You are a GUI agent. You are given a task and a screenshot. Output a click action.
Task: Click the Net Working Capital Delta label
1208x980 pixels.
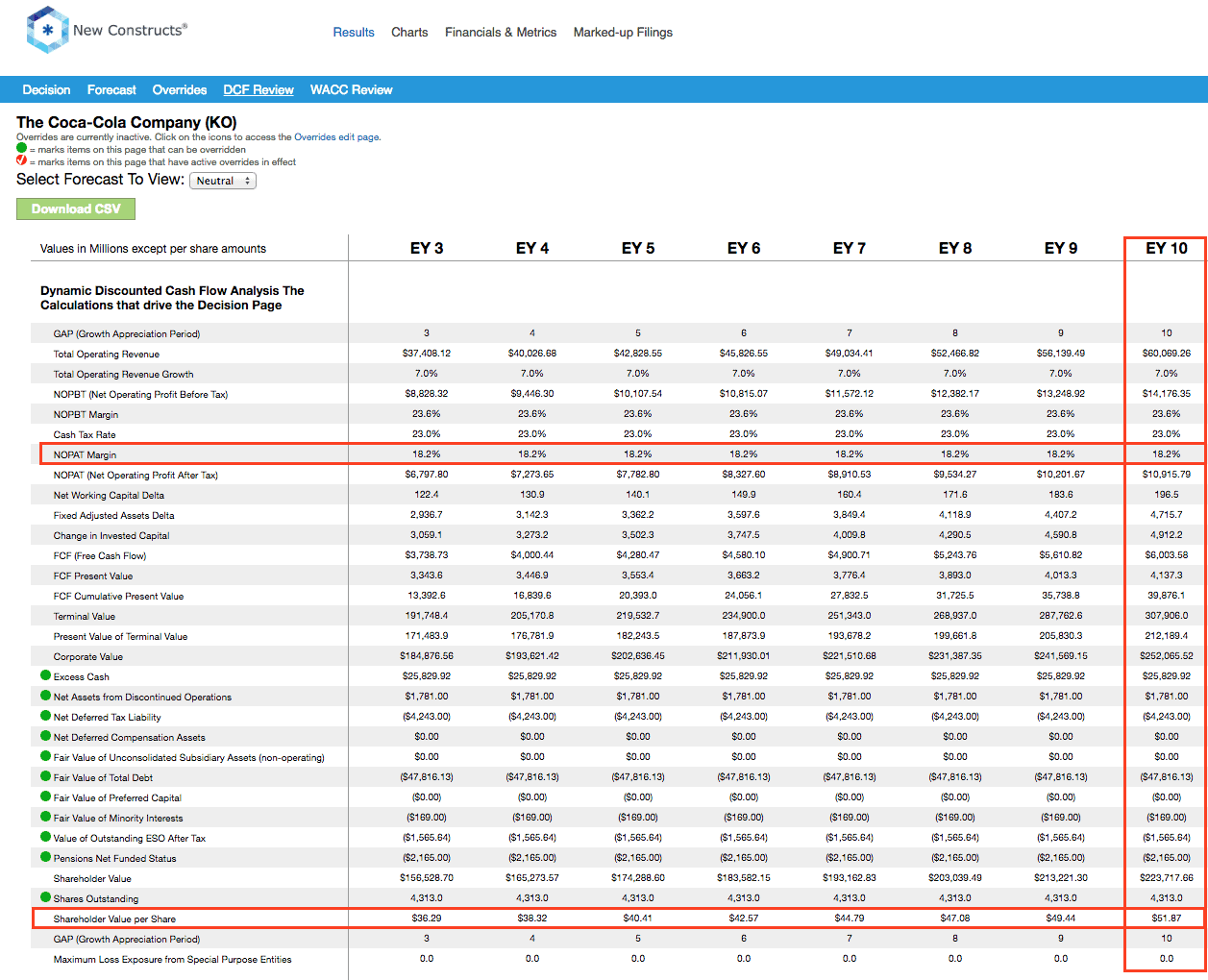[109, 495]
